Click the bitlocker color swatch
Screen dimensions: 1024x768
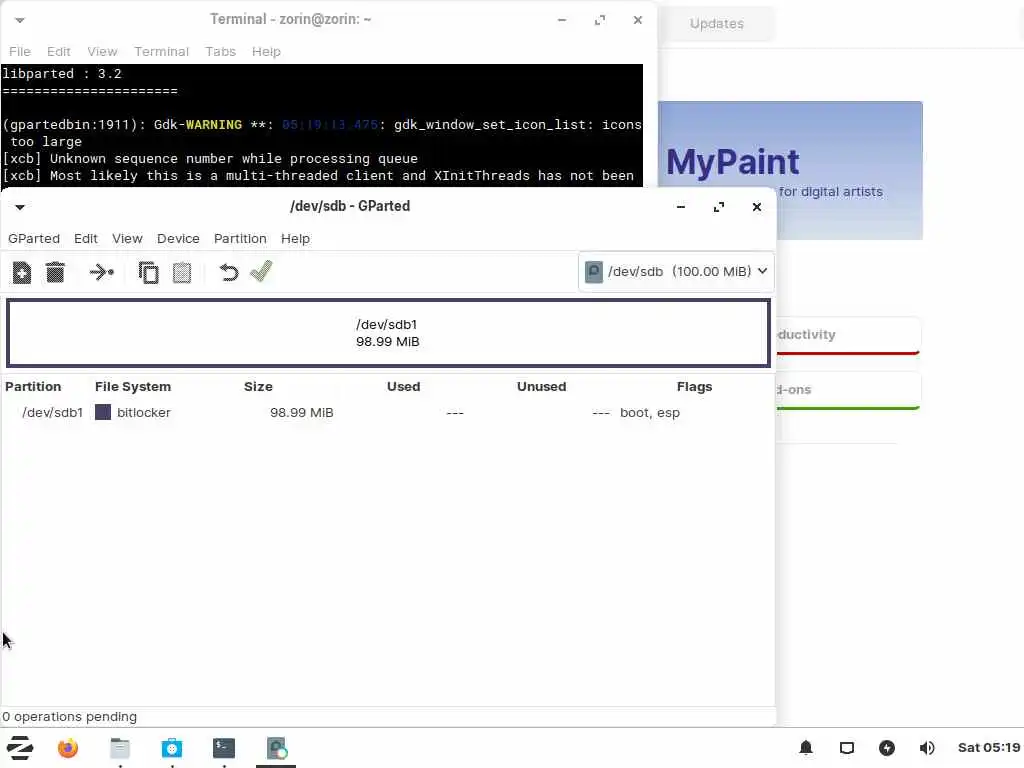pyautogui.click(x=103, y=412)
